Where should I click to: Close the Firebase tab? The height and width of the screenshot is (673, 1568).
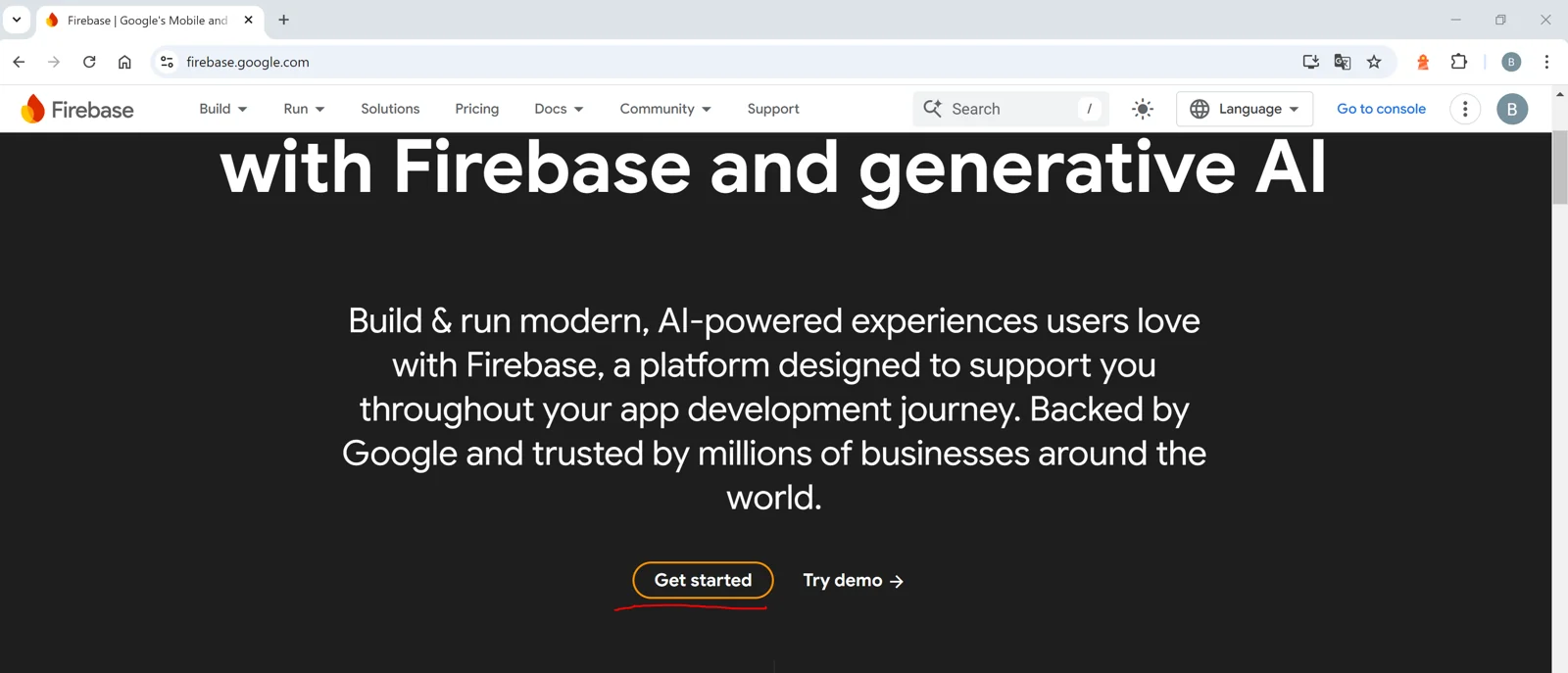[x=248, y=20]
